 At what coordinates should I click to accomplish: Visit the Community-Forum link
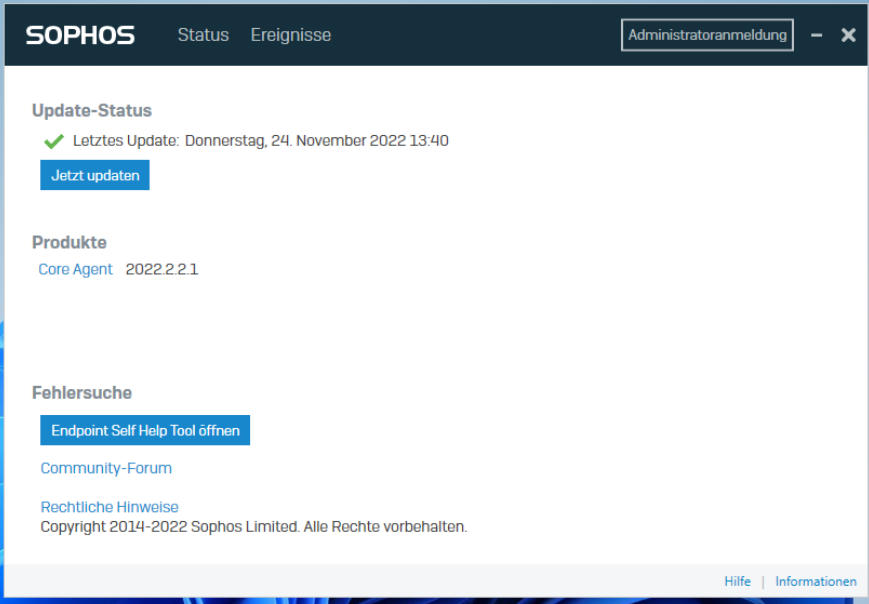coord(106,468)
